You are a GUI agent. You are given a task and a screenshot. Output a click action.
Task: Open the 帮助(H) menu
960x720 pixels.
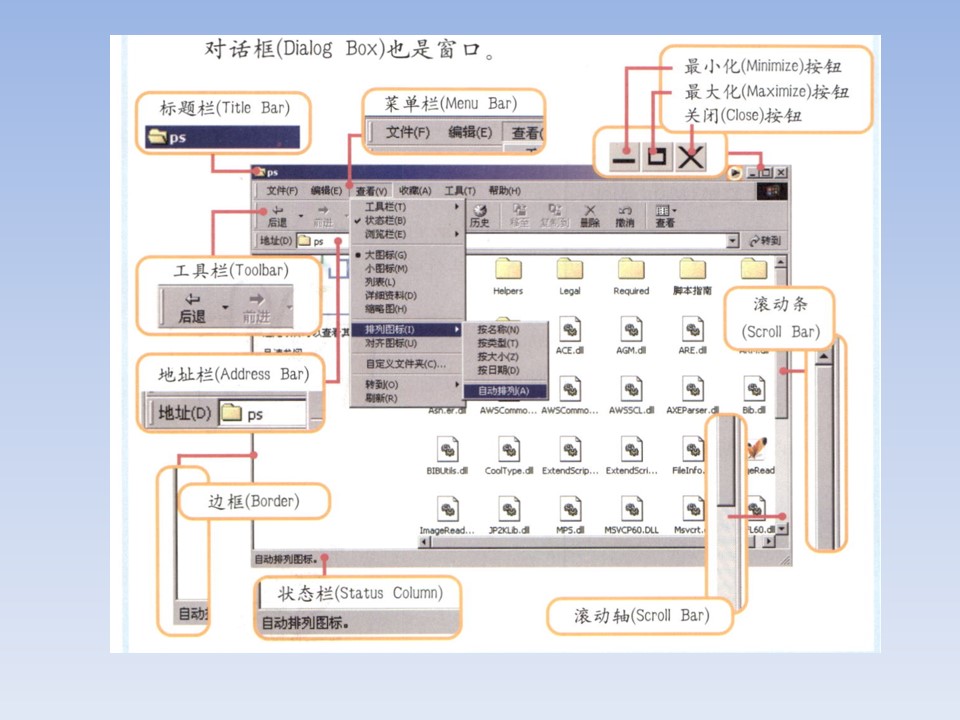[x=504, y=191]
